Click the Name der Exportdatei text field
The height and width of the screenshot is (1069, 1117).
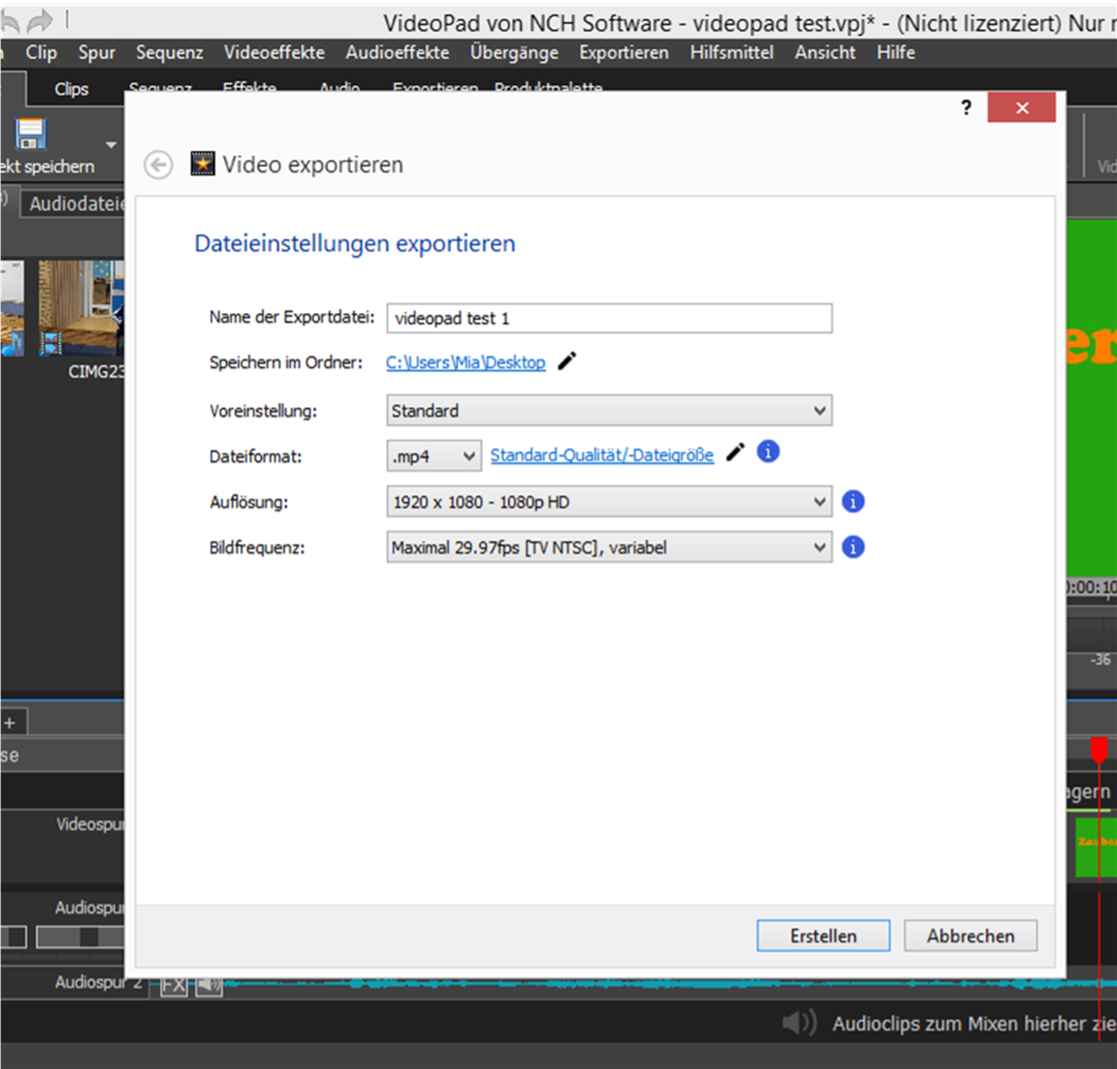(608, 318)
